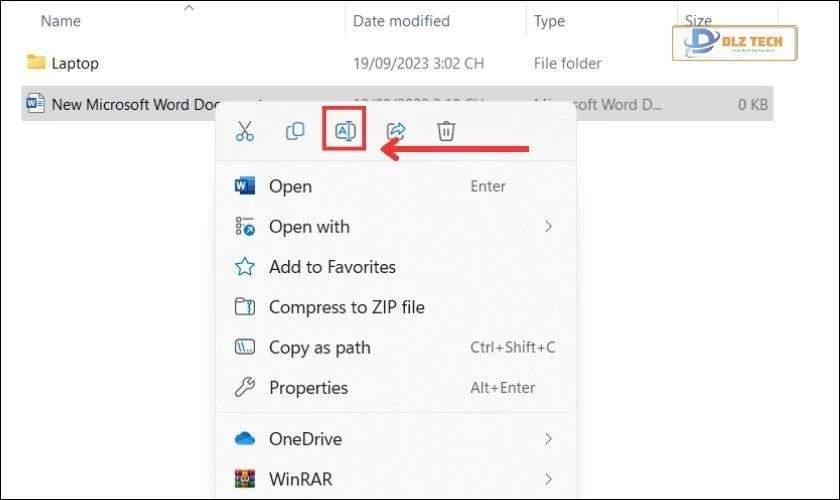
Task: Click the Delete trash icon
Action: click(x=446, y=131)
